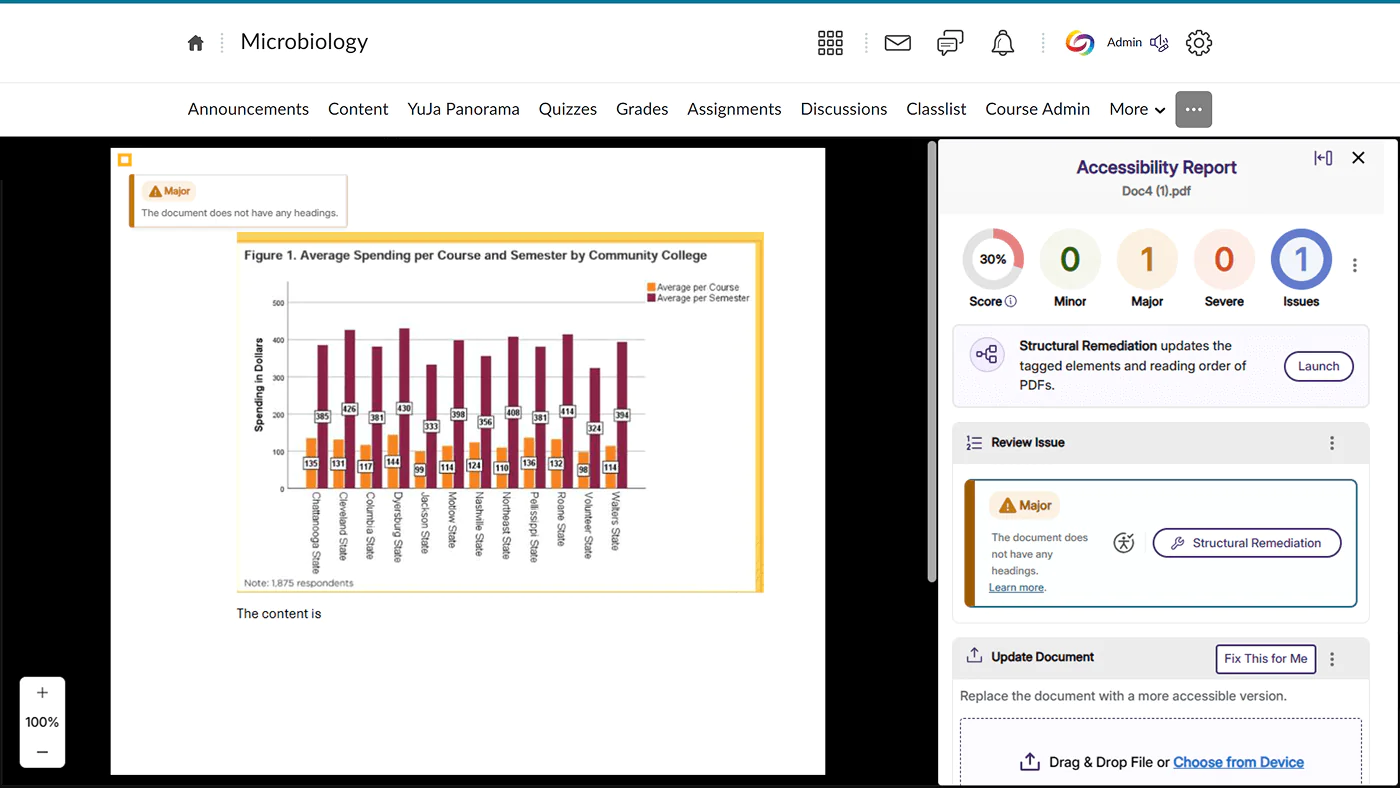Open the Grades navigation tab

coord(642,109)
